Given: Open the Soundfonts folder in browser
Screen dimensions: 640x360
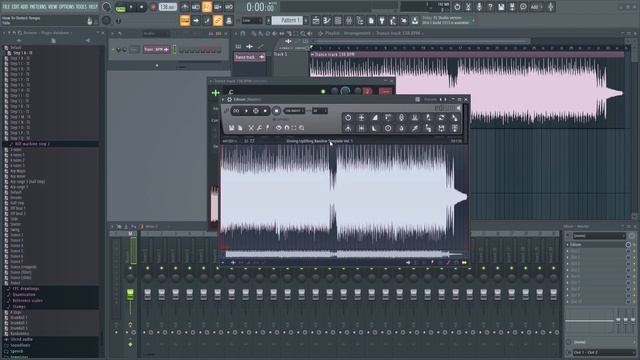Looking at the screenshot, I should (20, 345).
